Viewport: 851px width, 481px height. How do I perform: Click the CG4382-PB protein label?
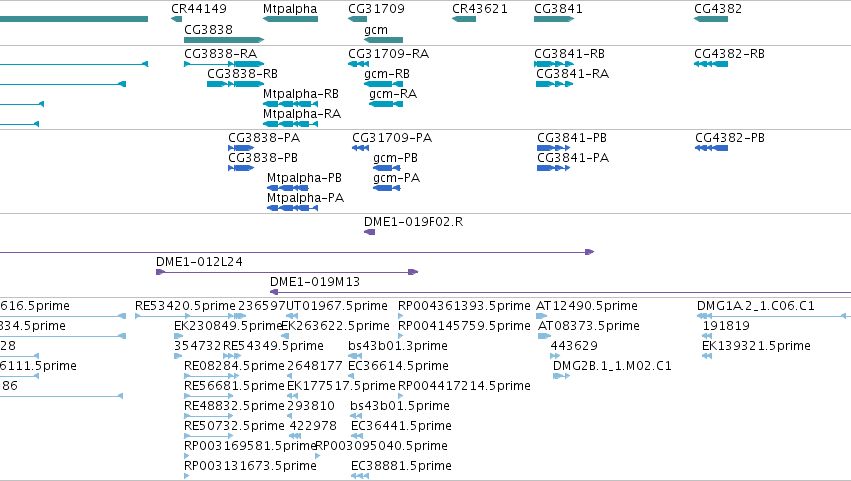pyautogui.click(x=730, y=138)
